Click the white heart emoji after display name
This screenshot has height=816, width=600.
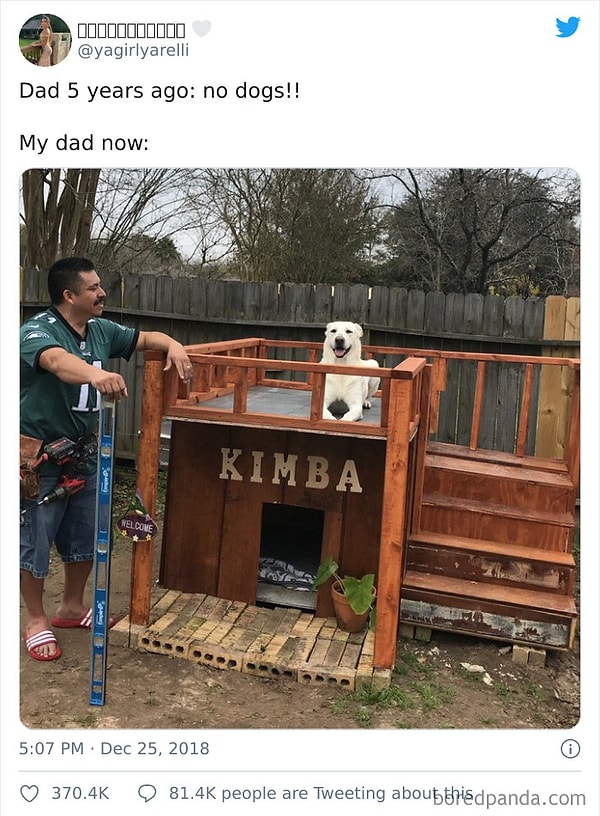(202, 29)
